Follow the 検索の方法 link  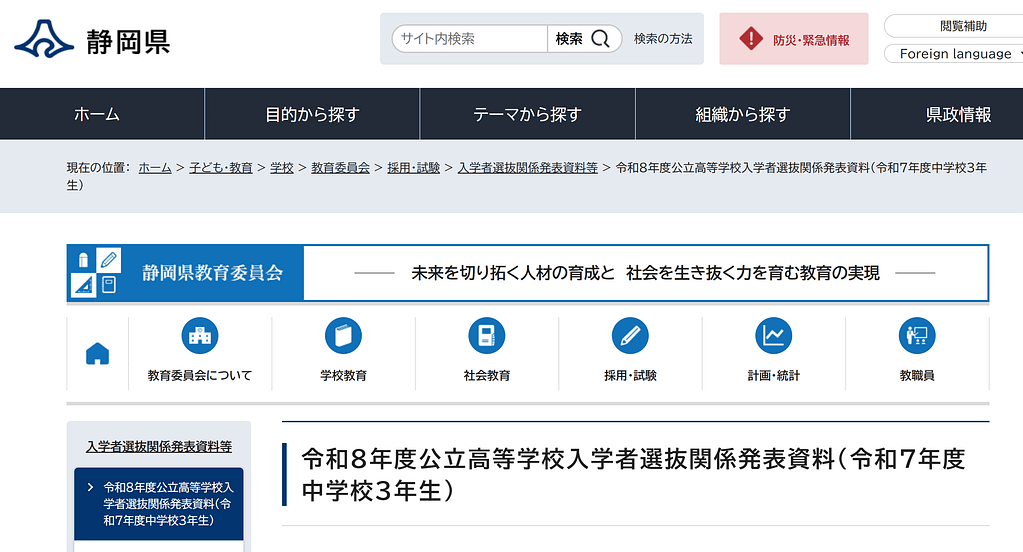[x=663, y=39]
